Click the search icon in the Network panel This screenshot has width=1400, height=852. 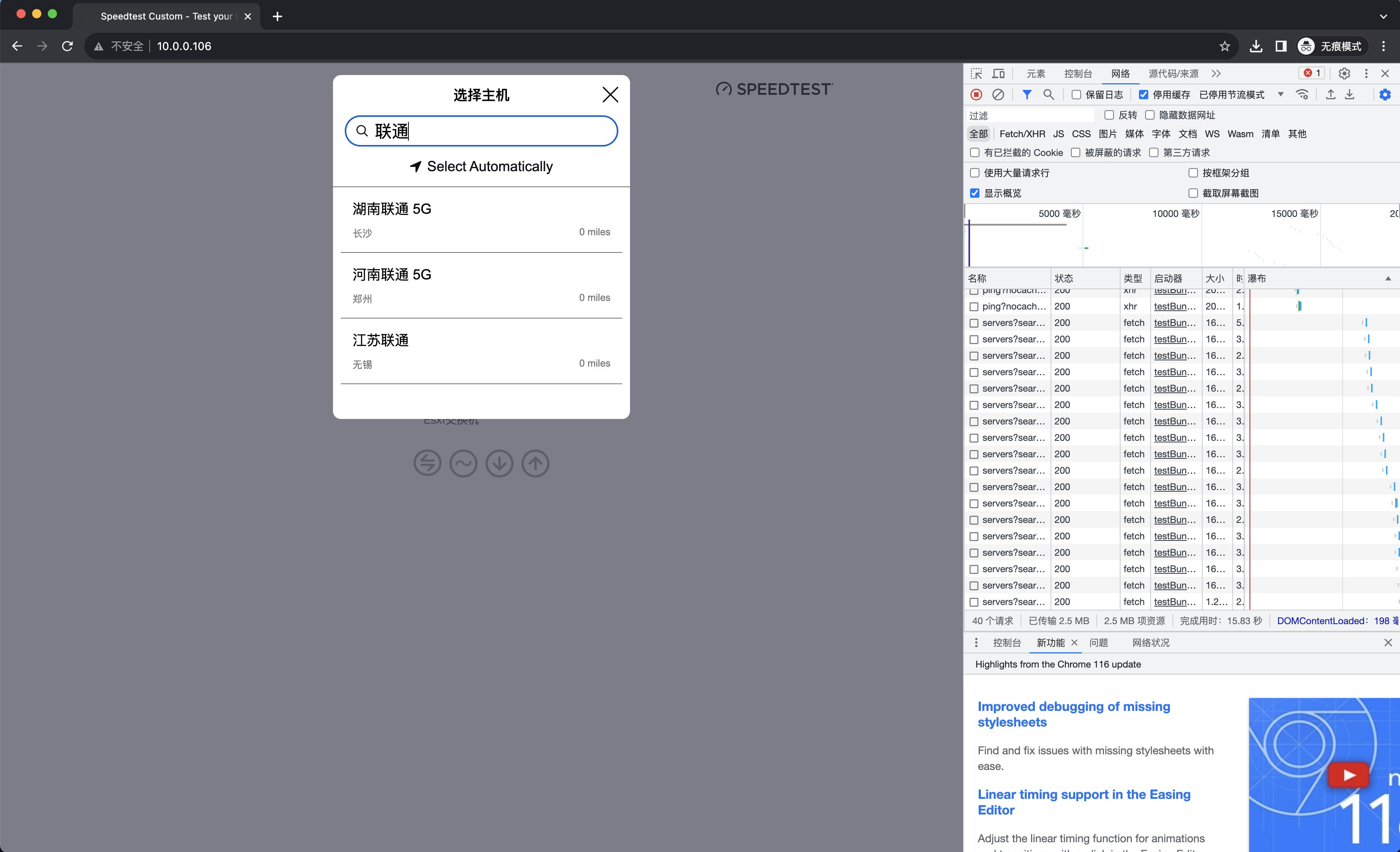[x=1049, y=94]
